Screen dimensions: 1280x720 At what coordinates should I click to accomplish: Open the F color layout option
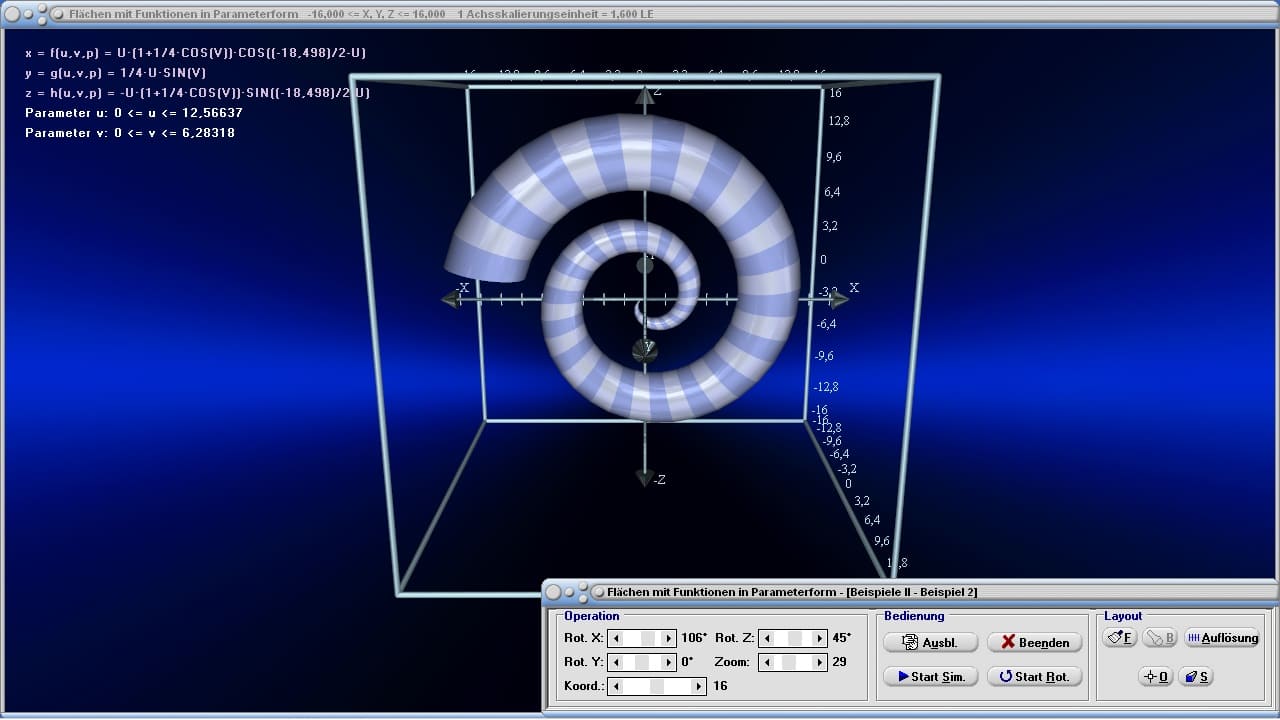1119,638
